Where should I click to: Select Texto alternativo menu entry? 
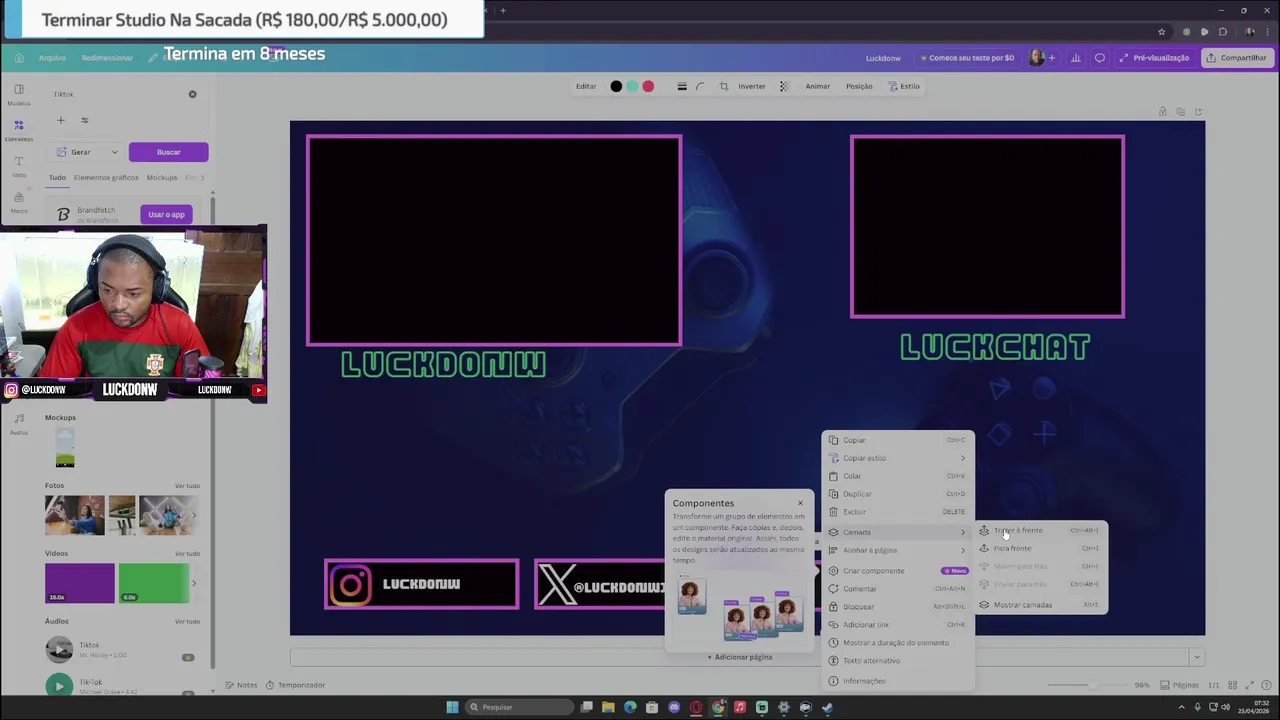[x=898, y=661]
